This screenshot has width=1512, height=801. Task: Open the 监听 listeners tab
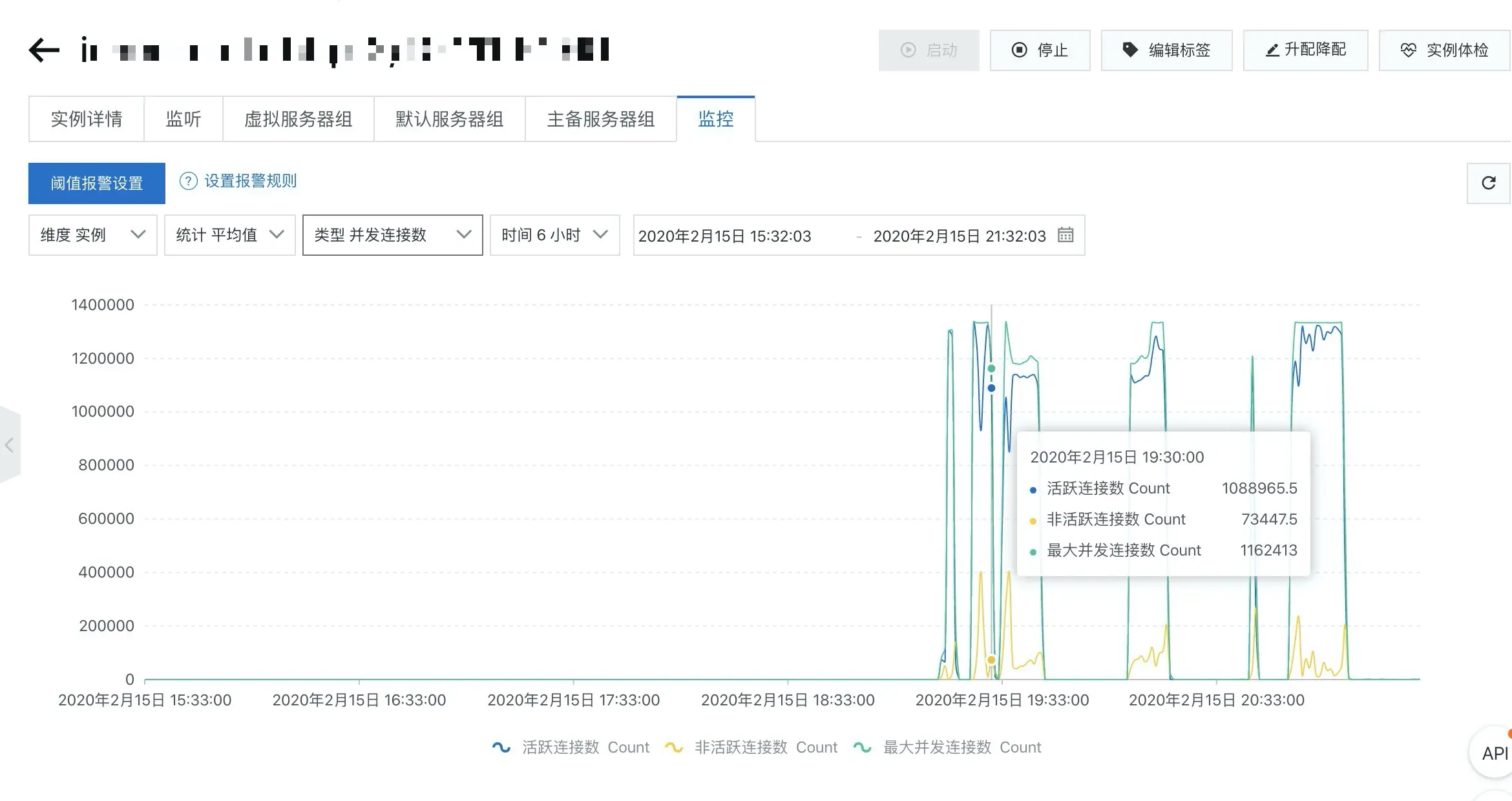tap(184, 119)
